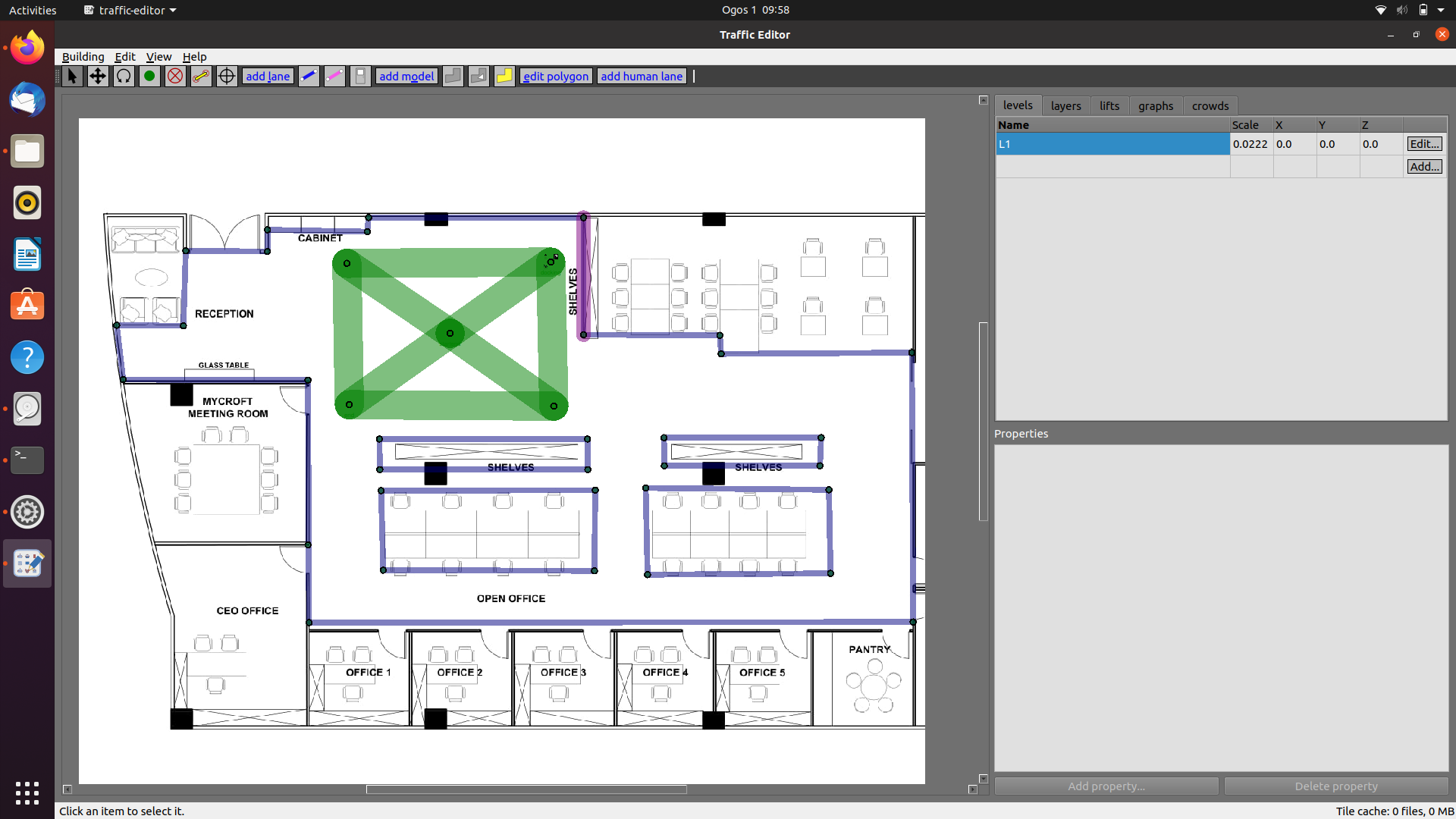Click the red crossed-circle toolbar icon

point(175,76)
